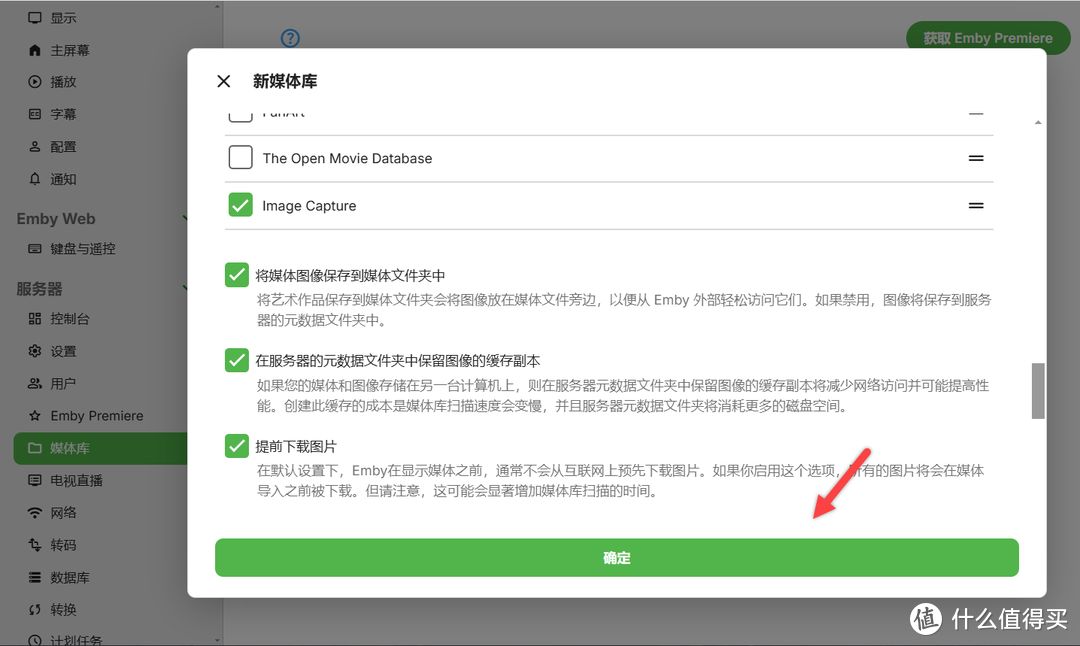Click the 转码 transcoding icon

(34, 545)
